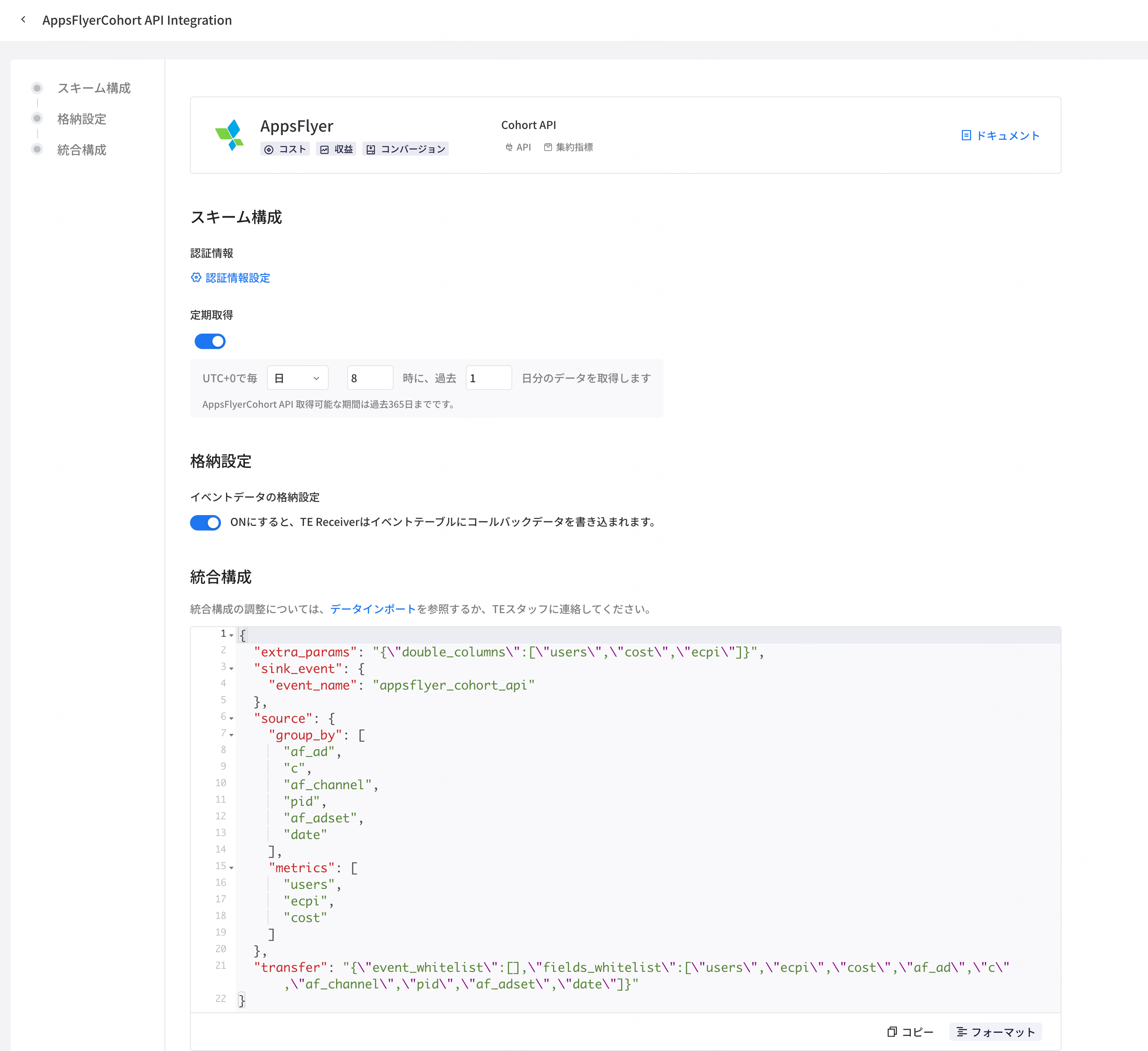This screenshot has height=1051, width=1148.
Task: Click the "appsflyer_cohort_api" value in code
Action: [454, 685]
